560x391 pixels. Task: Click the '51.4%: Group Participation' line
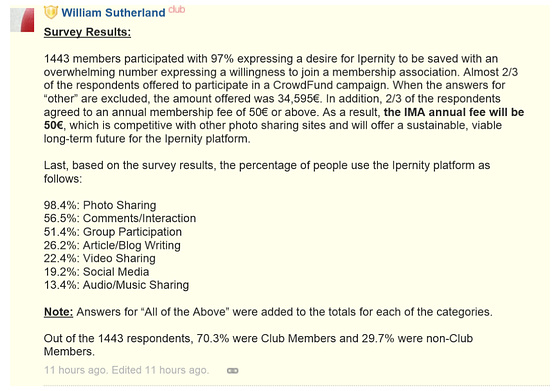point(112,232)
